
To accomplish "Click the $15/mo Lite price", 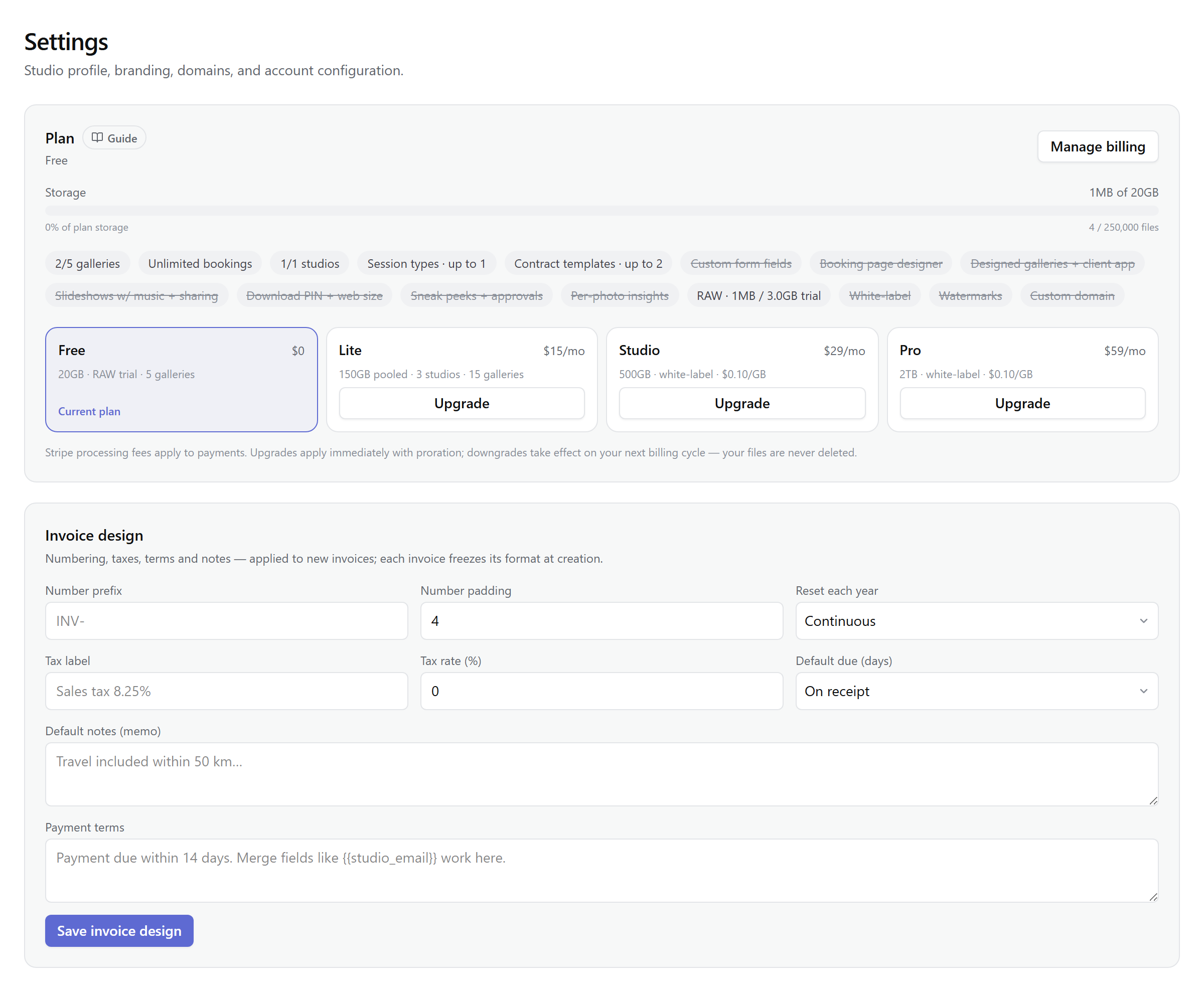I will coord(564,351).
